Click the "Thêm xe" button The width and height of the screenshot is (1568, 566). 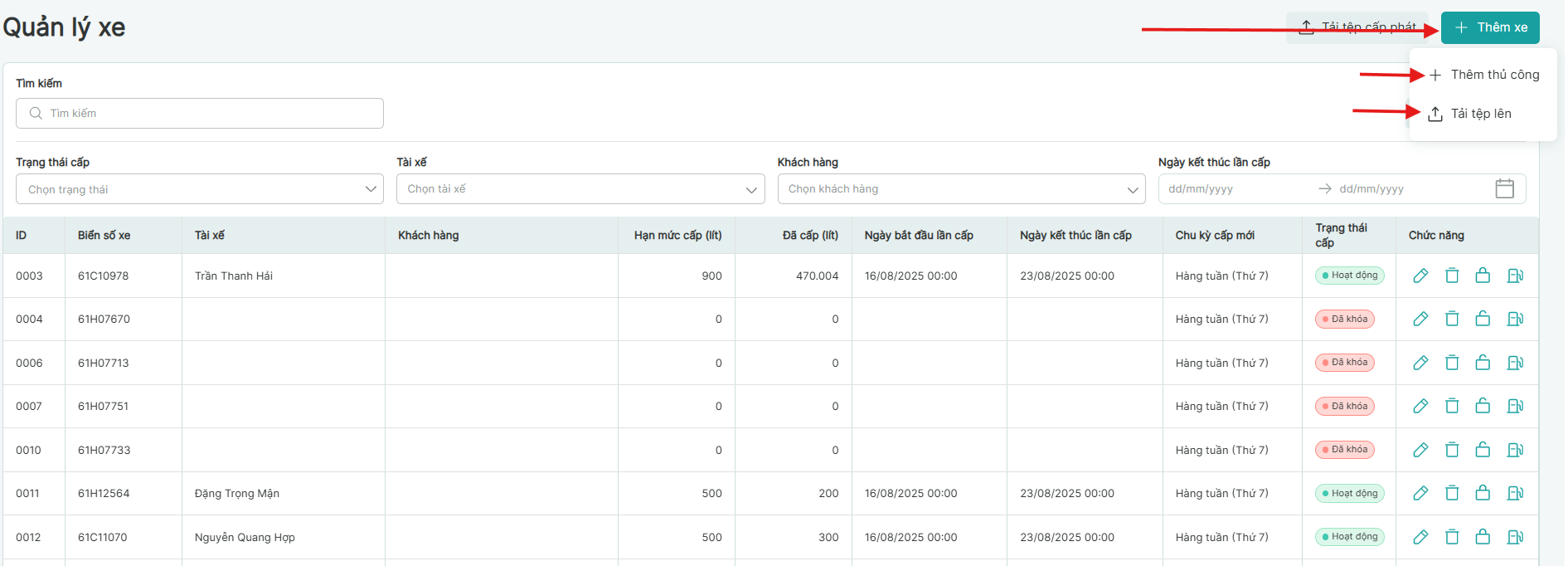tap(1490, 27)
